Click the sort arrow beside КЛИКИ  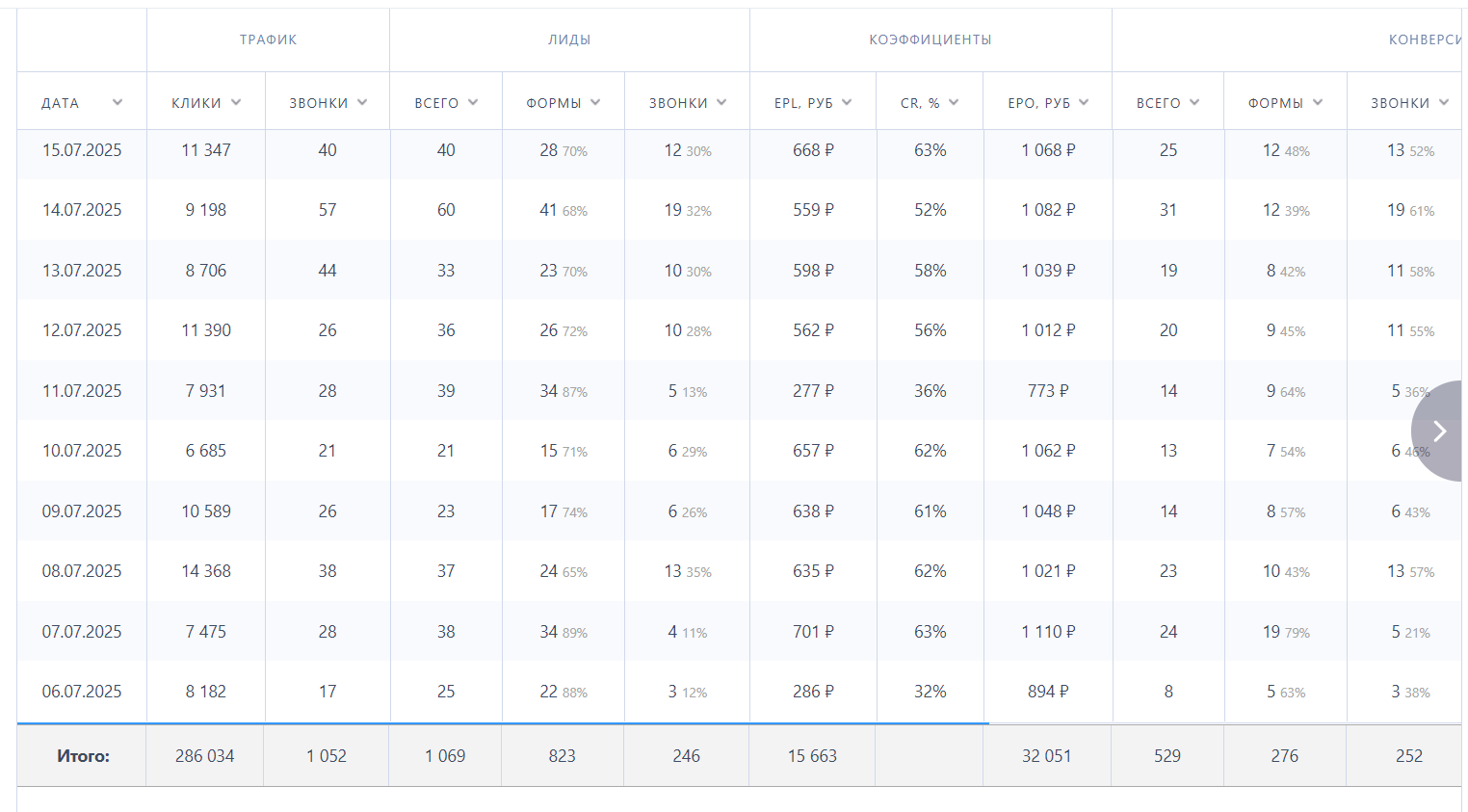(x=236, y=102)
